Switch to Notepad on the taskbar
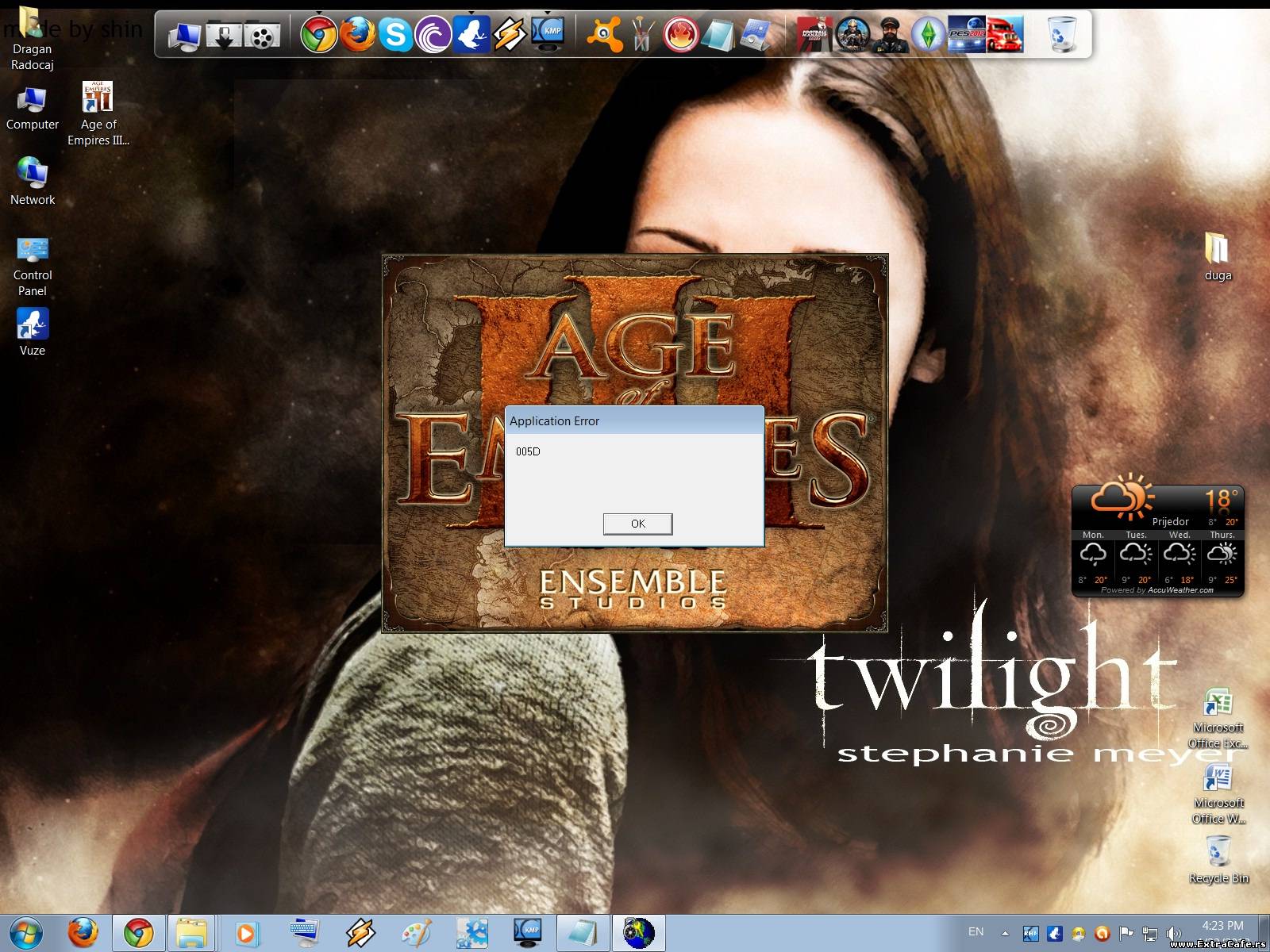The width and height of the screenshot is (1270, 952). coord(583,933)
